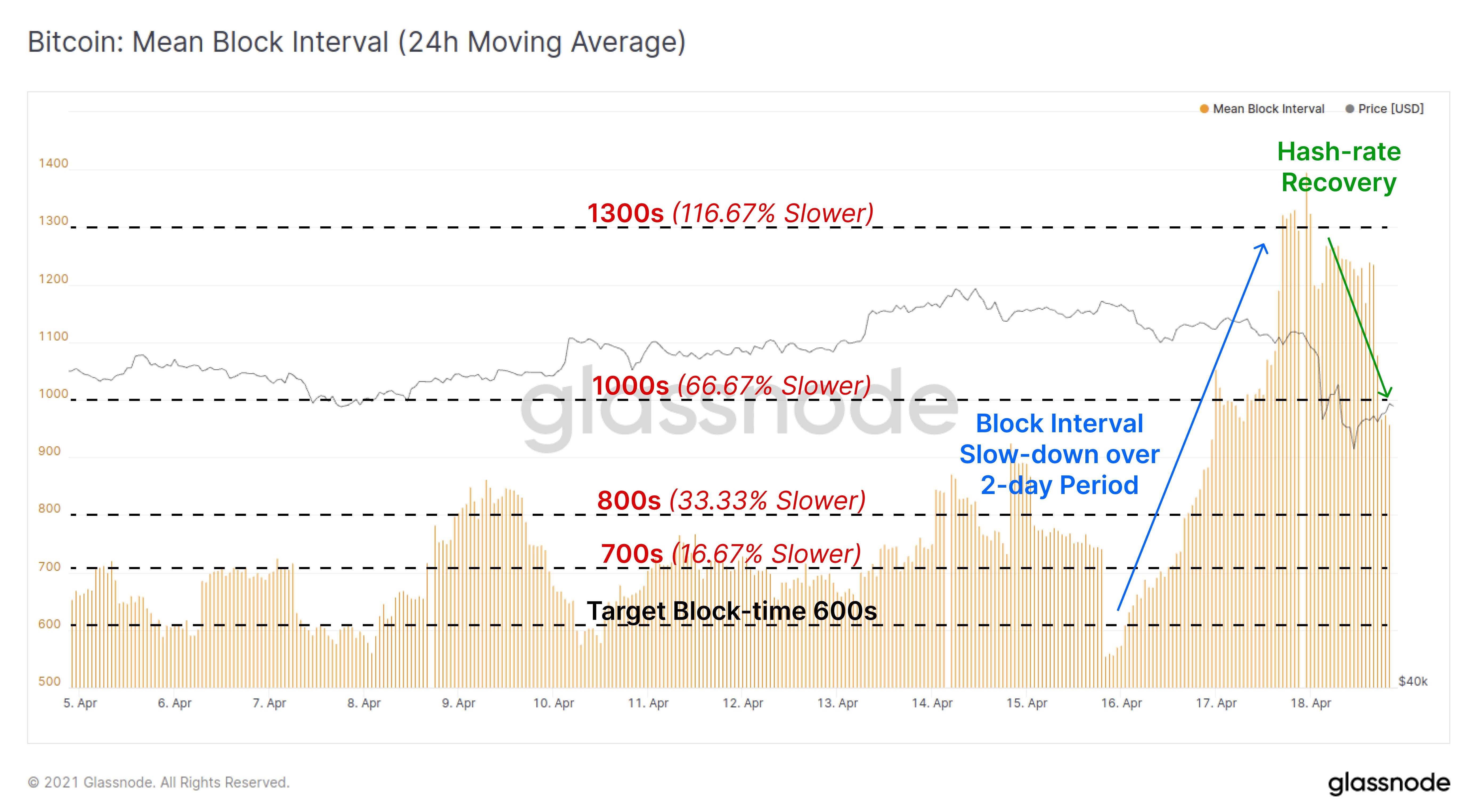
Task: Click the chart title text
Action: point(356,42)
